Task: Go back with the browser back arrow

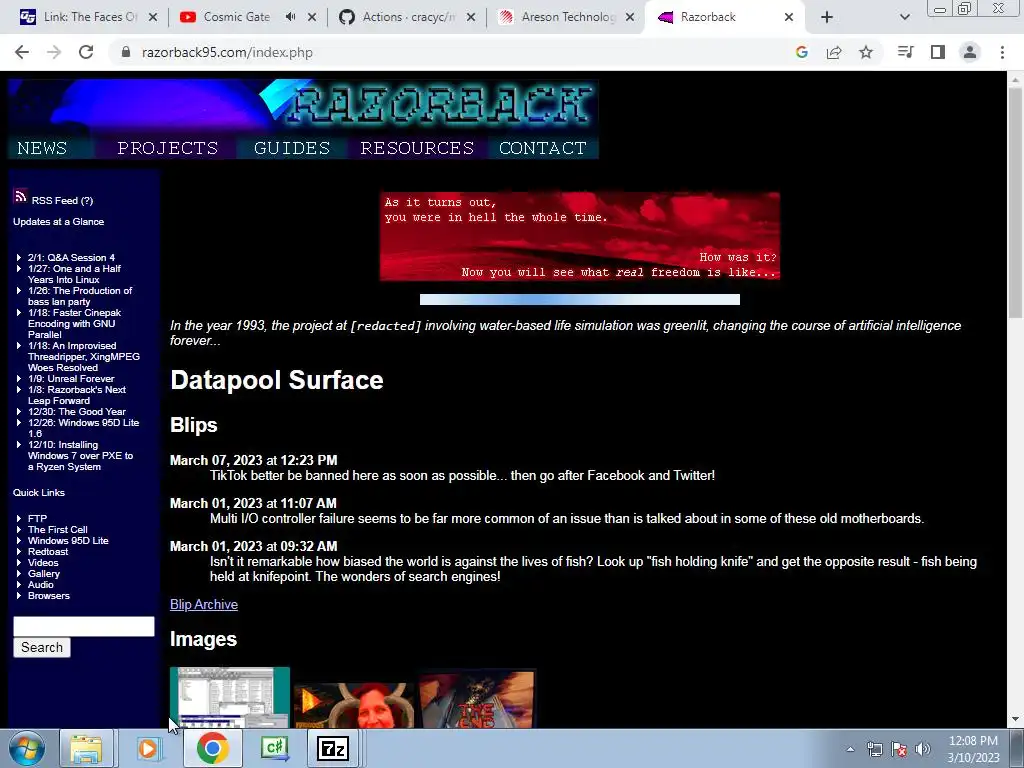Action: (22, 52)
